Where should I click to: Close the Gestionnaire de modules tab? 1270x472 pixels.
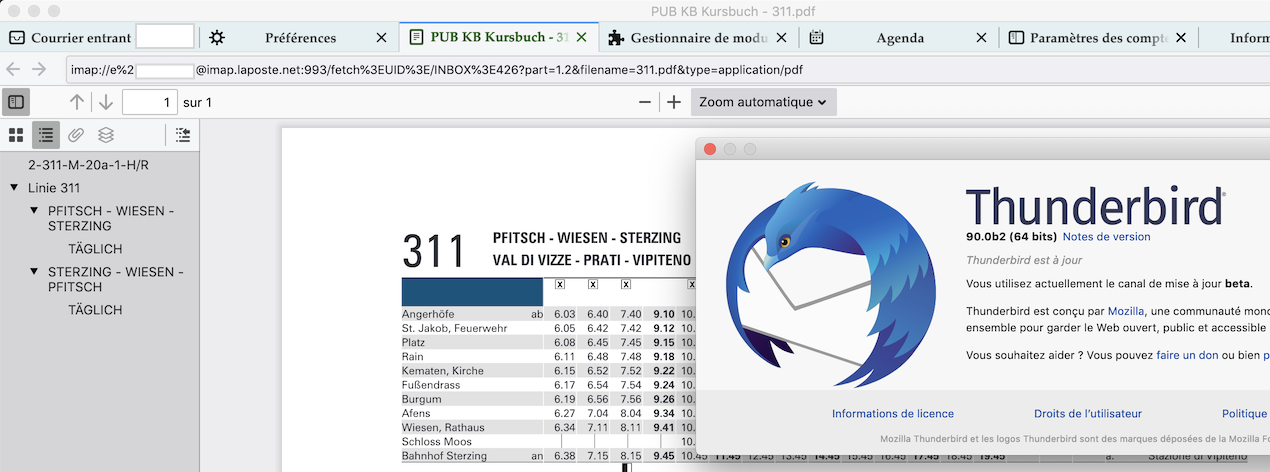tap(780, 38)
